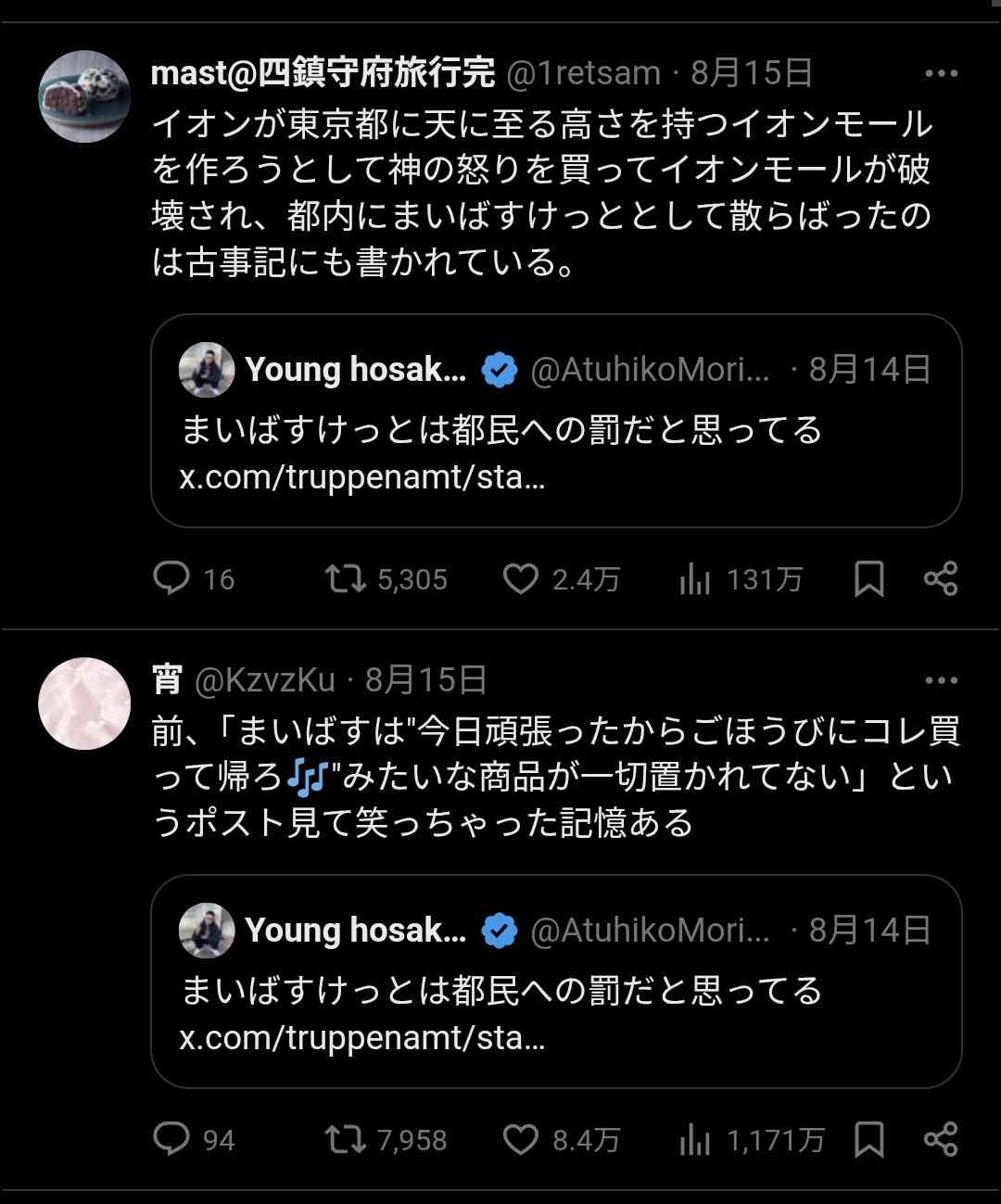
Task: Share 宵's tweet via the share icon
Action: tap(941, 1139)
